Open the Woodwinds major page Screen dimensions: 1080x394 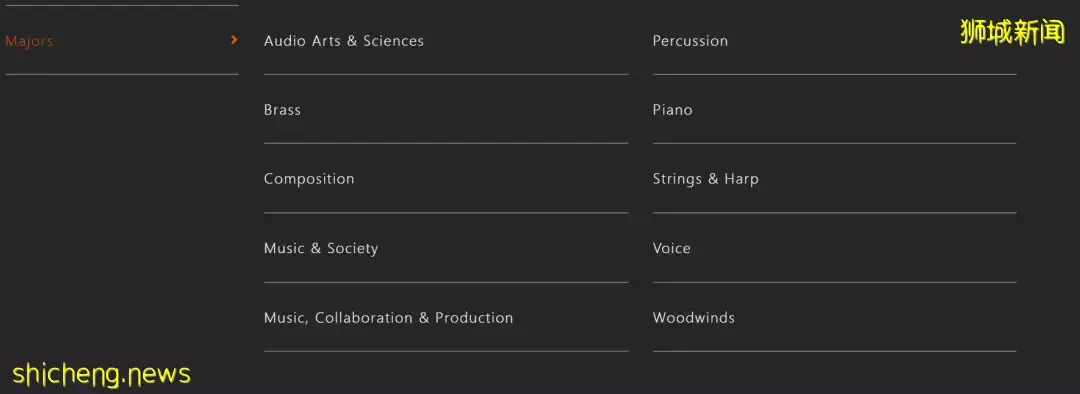tap(834, 318)
